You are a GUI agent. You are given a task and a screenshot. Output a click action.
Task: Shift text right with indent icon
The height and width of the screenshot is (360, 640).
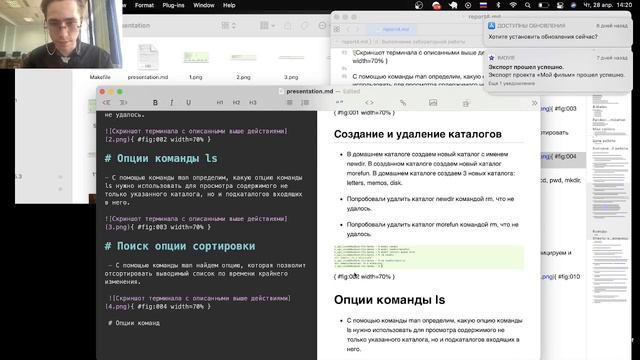(123, 103)
